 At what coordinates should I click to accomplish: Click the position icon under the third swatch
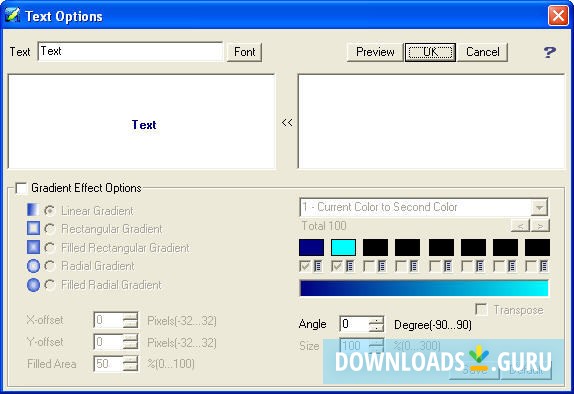(x=382, y=266)
